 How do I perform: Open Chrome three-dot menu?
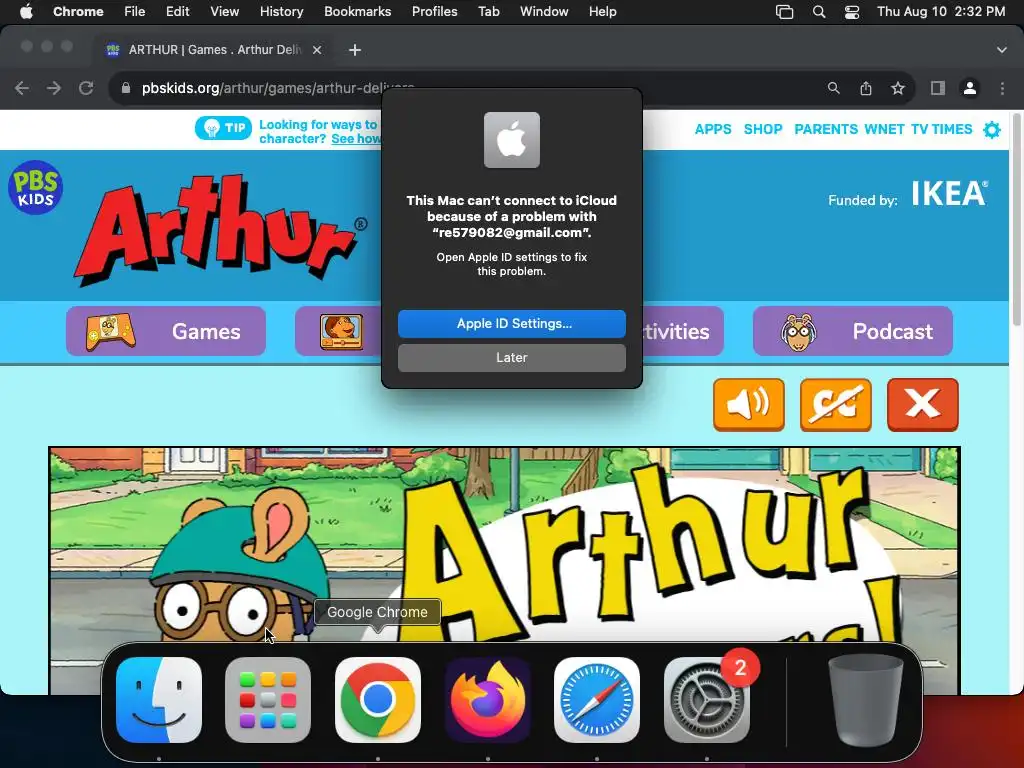1002,88
